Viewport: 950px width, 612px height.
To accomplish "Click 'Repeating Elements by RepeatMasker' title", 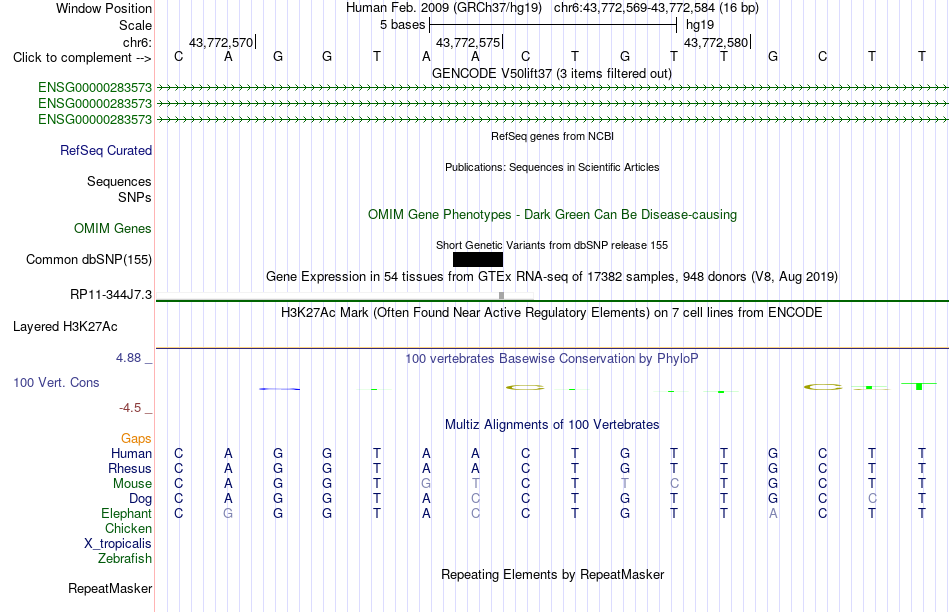I will click(552, 574).
